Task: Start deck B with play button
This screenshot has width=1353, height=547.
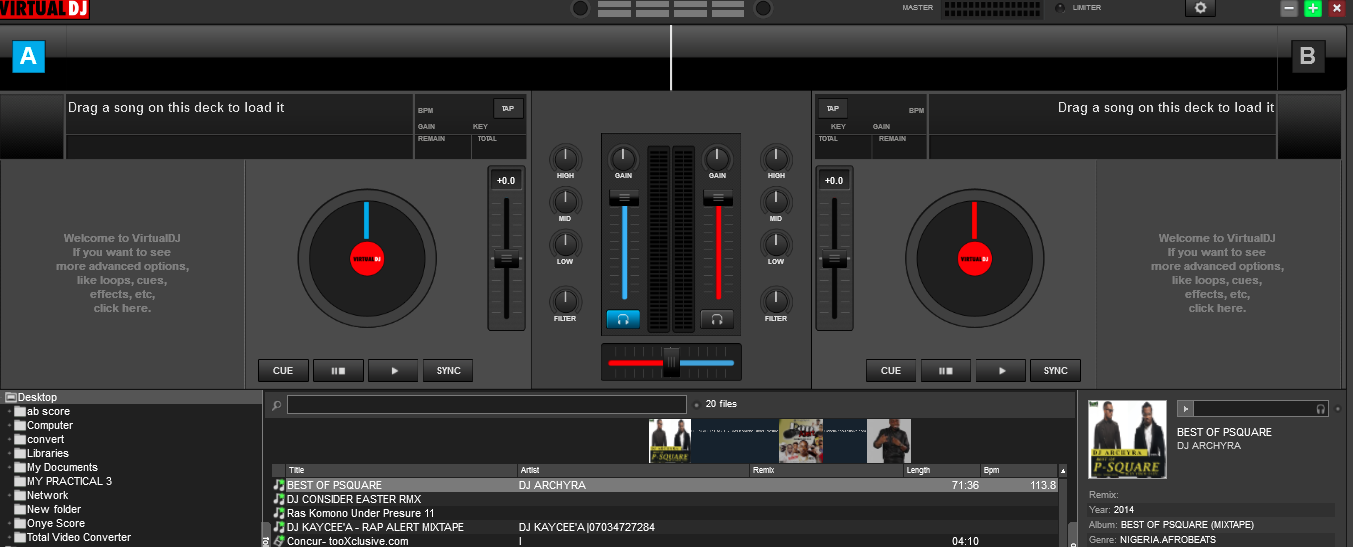Action: (x=1001, y=371)
